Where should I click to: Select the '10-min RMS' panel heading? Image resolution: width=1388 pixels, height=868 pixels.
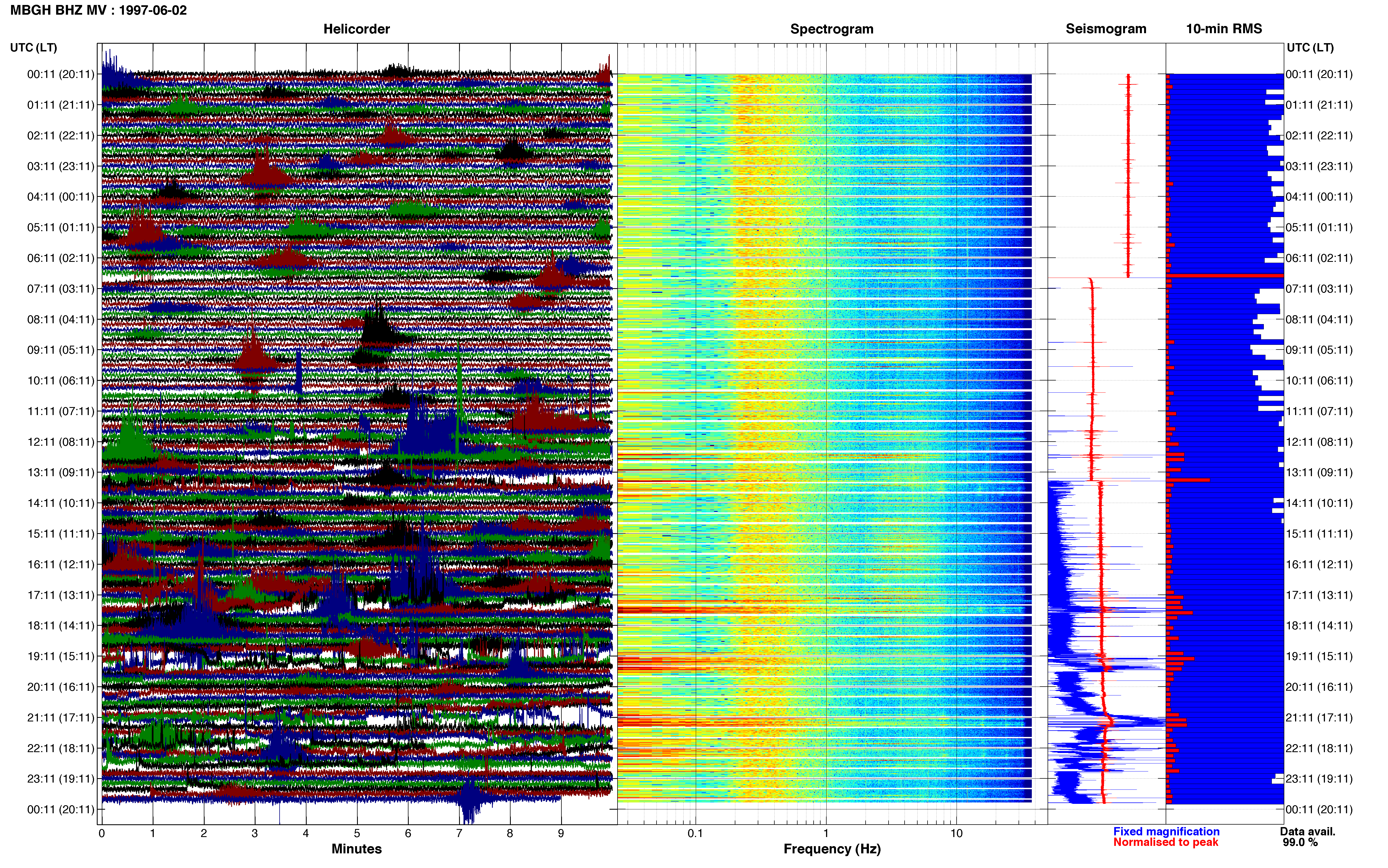coord(1224,29)
